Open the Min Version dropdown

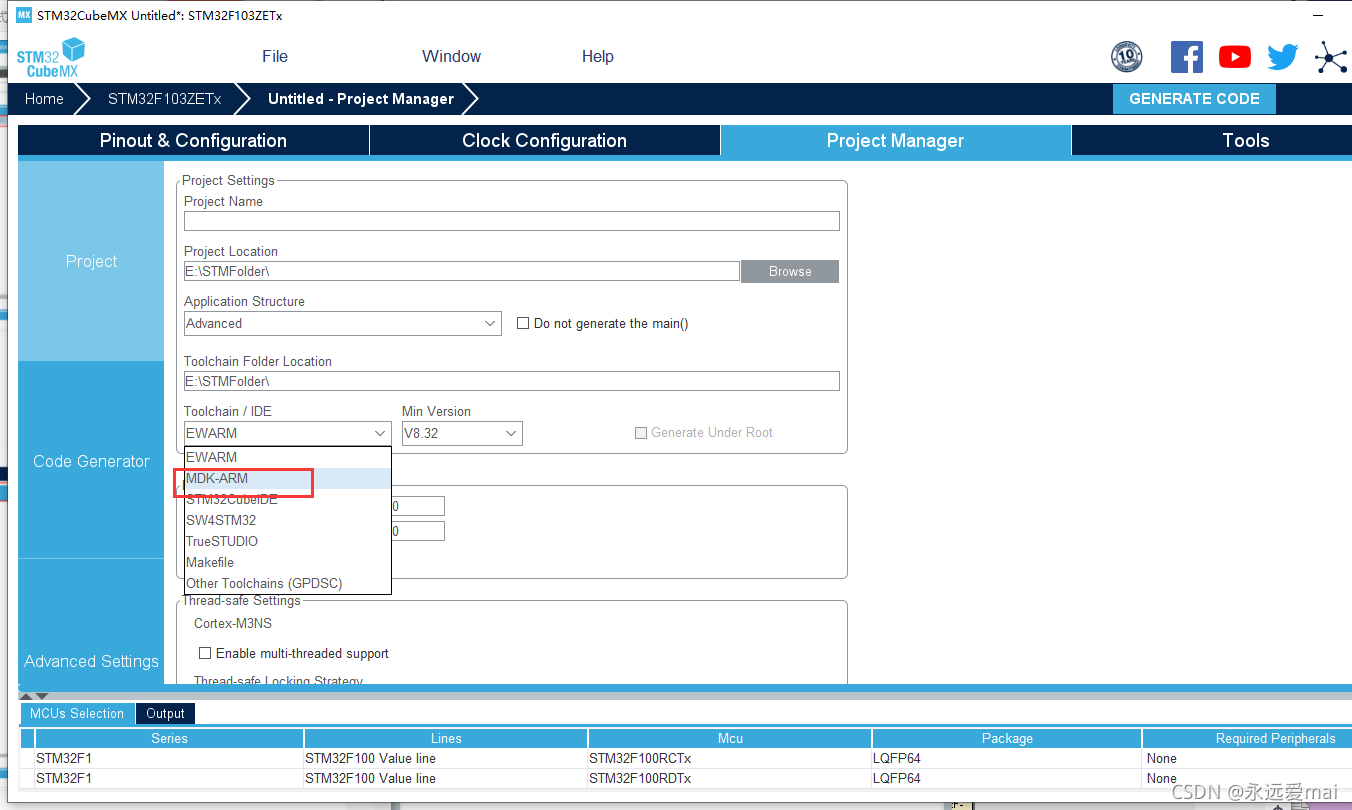462,433
